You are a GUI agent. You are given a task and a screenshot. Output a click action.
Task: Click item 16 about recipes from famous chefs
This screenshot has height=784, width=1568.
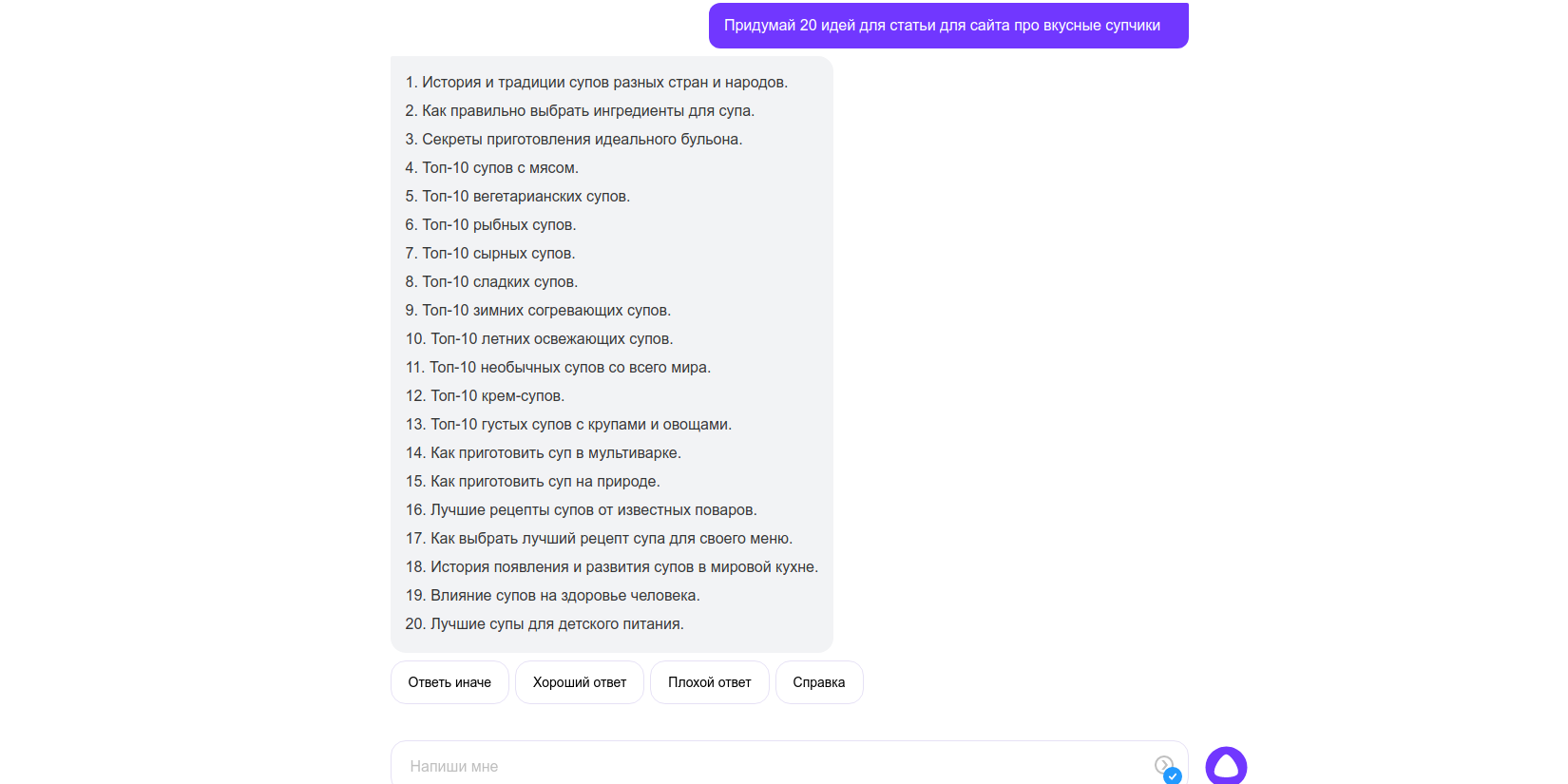coord(581,510)
